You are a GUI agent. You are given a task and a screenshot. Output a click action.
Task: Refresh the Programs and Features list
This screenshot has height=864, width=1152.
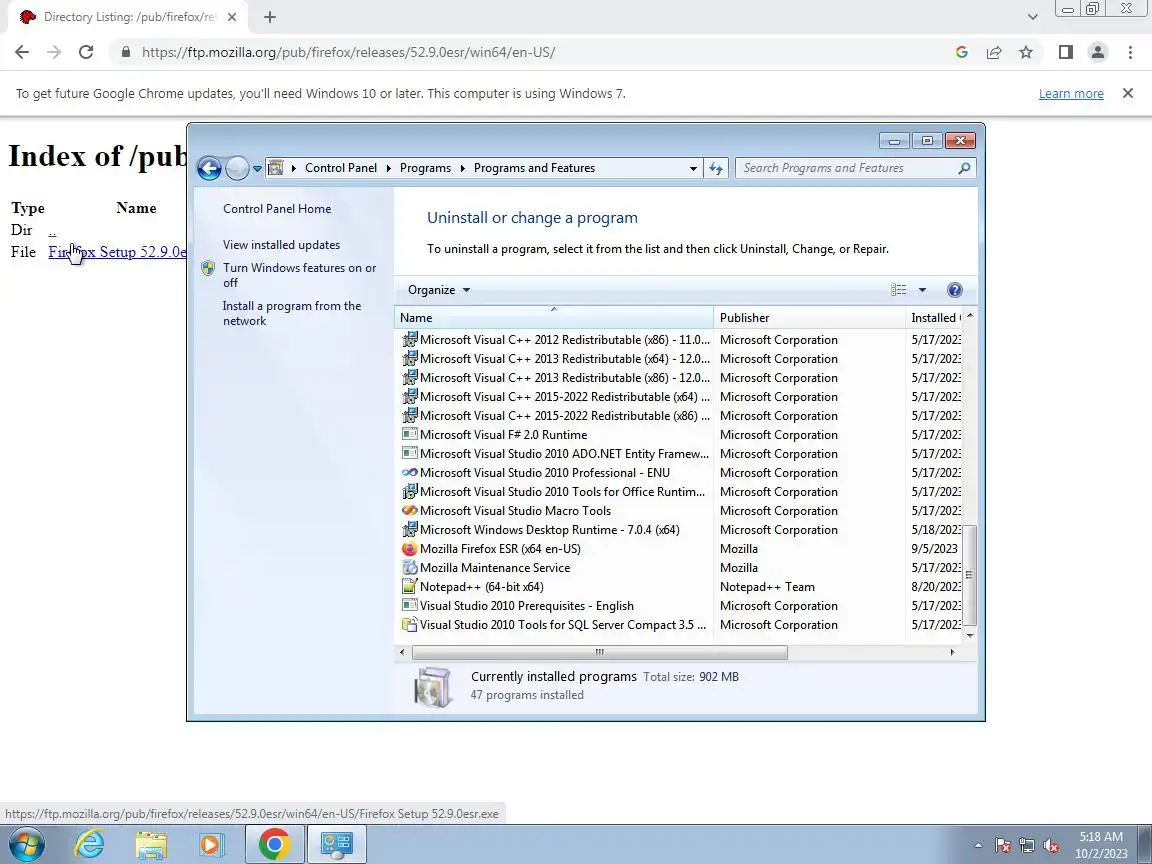coord(716,168)
